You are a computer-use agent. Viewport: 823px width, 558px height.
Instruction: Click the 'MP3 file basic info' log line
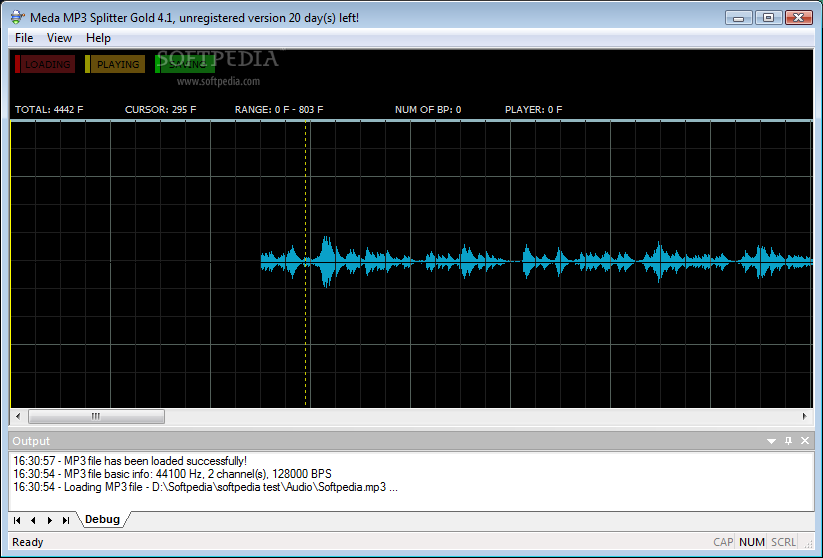coord(172,474)
